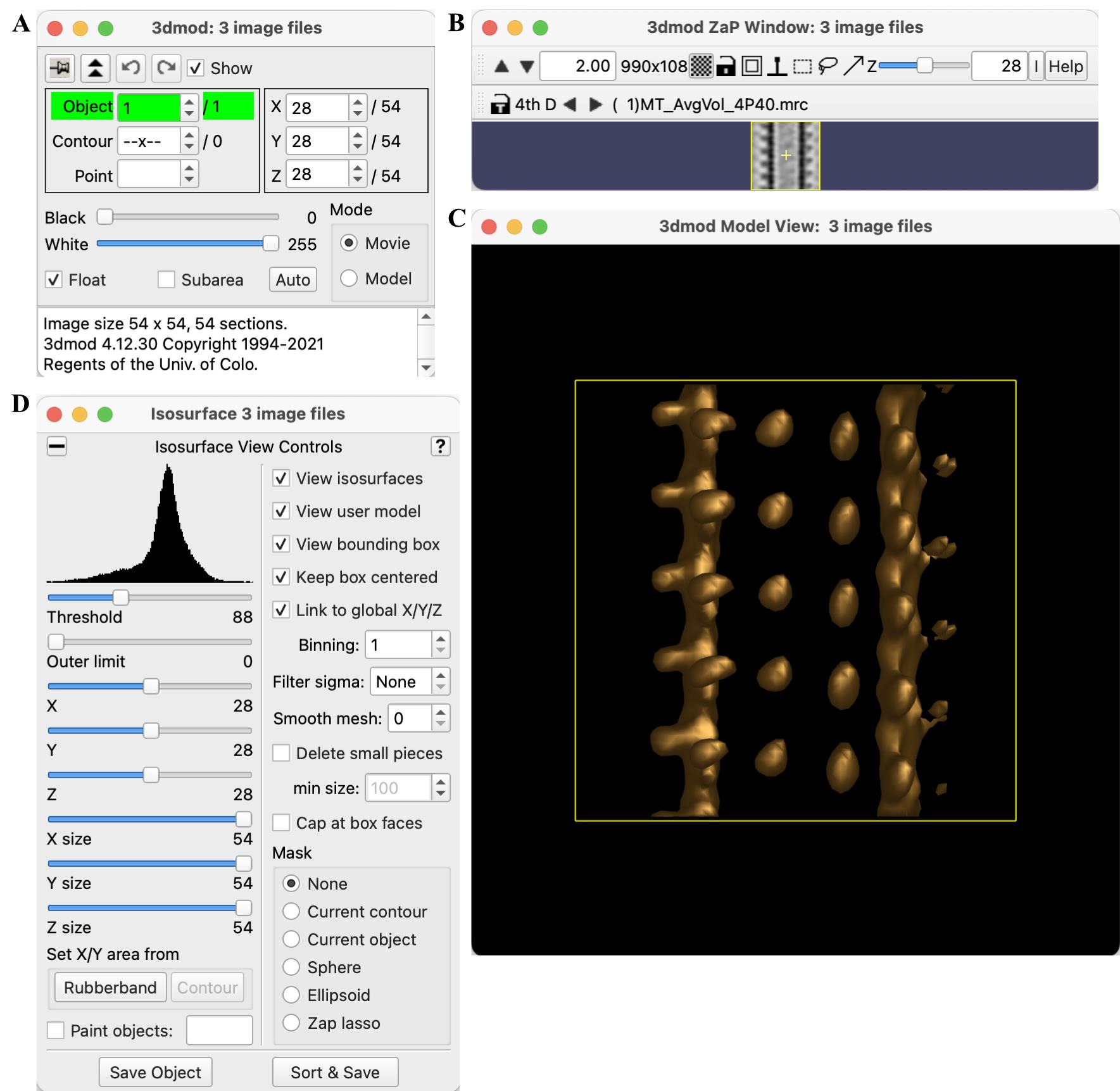Viewport: 1120px width, 1091px height.
Task: Select the Sphere mask option
Action: (291, 967)
